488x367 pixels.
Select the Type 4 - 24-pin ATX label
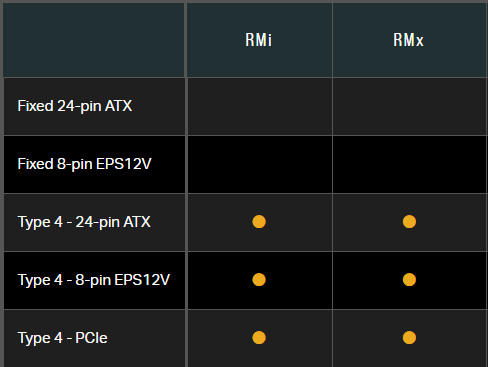tap(84, 222)
